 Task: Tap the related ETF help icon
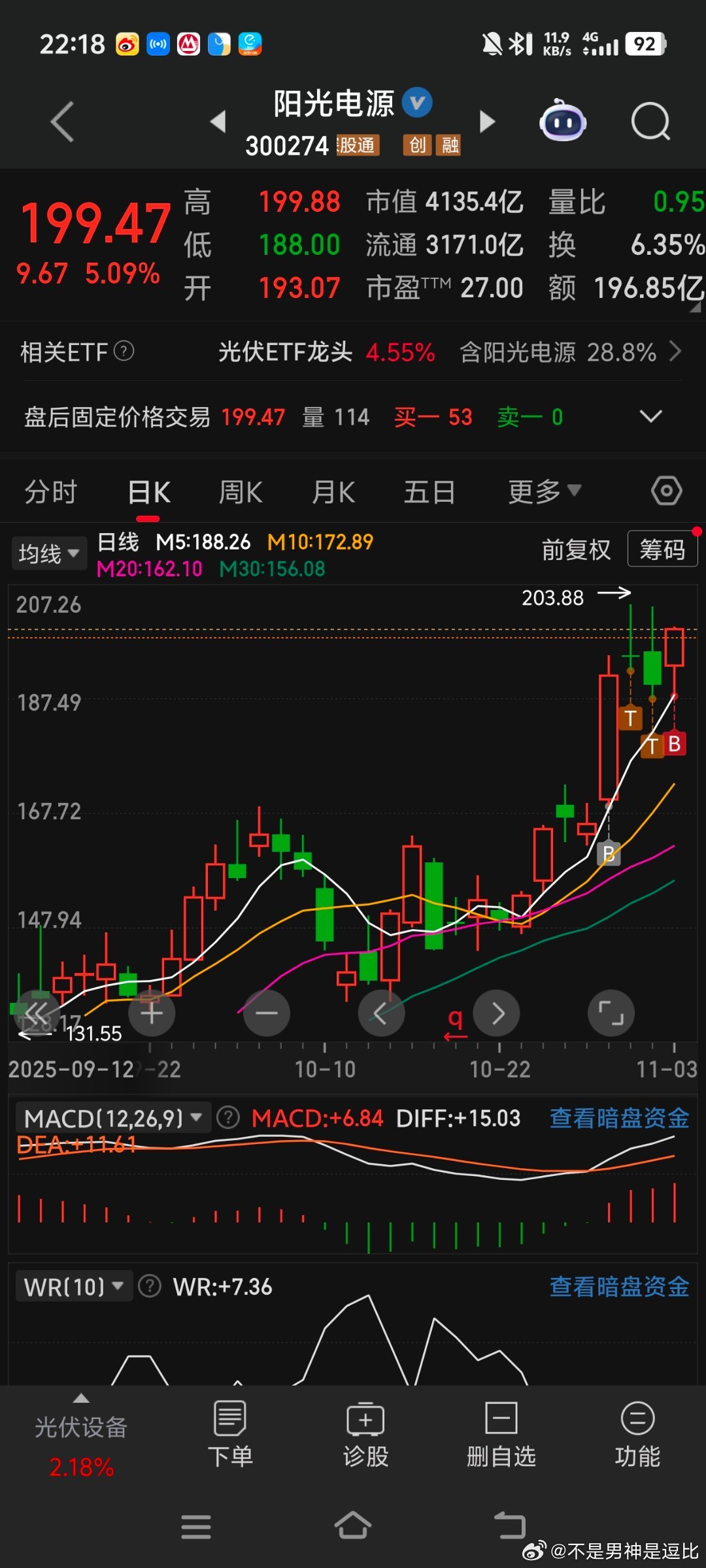[x=124, y=351]
